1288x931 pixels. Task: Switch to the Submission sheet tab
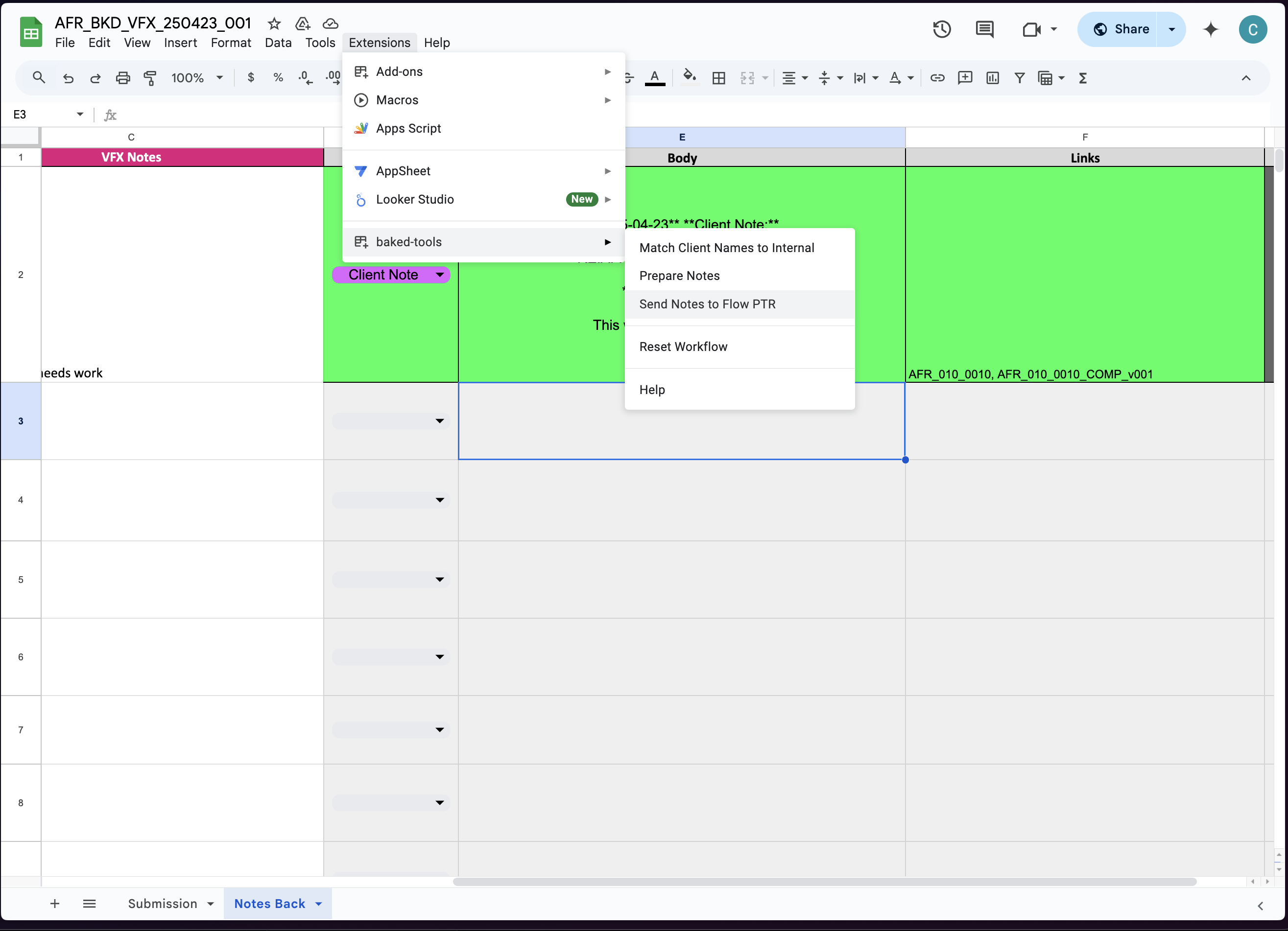[163, 903]
